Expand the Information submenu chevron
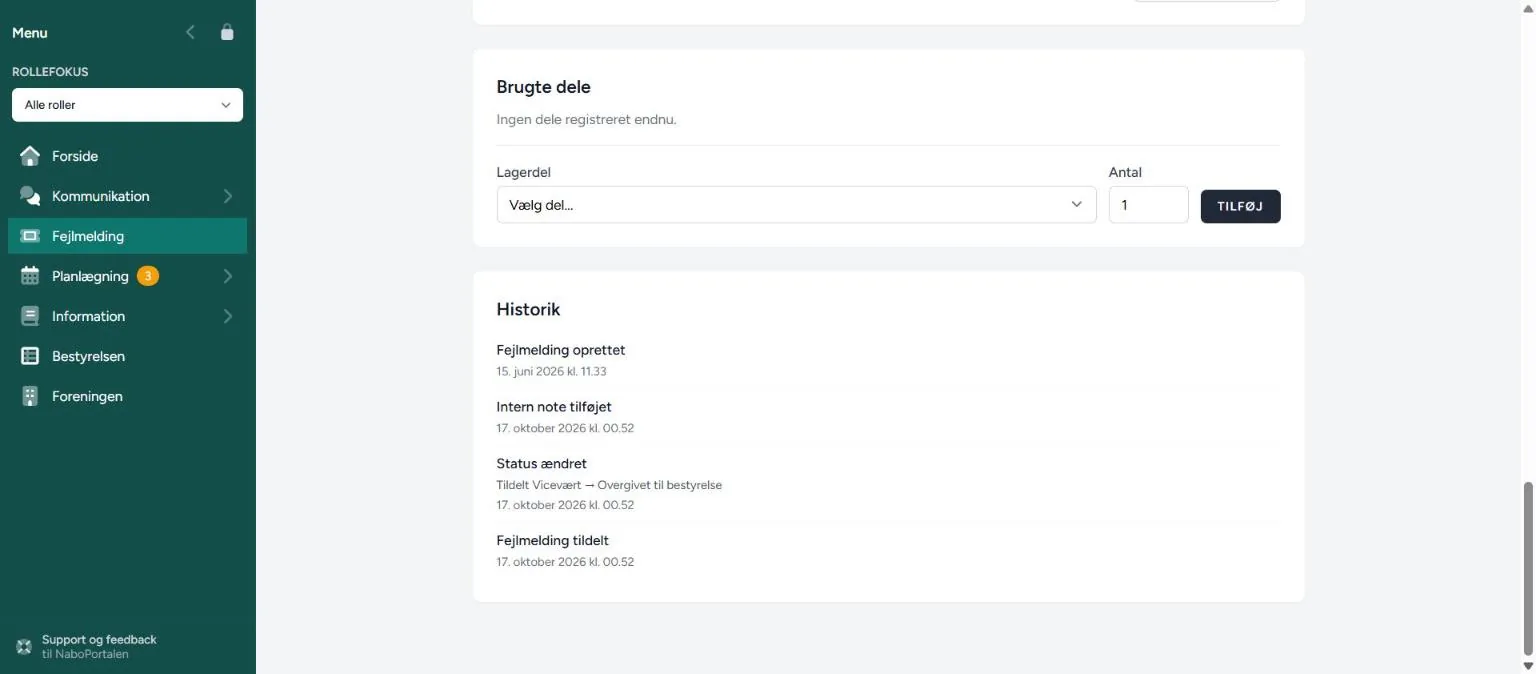The image size is (1536, 674). pos(227,316)
